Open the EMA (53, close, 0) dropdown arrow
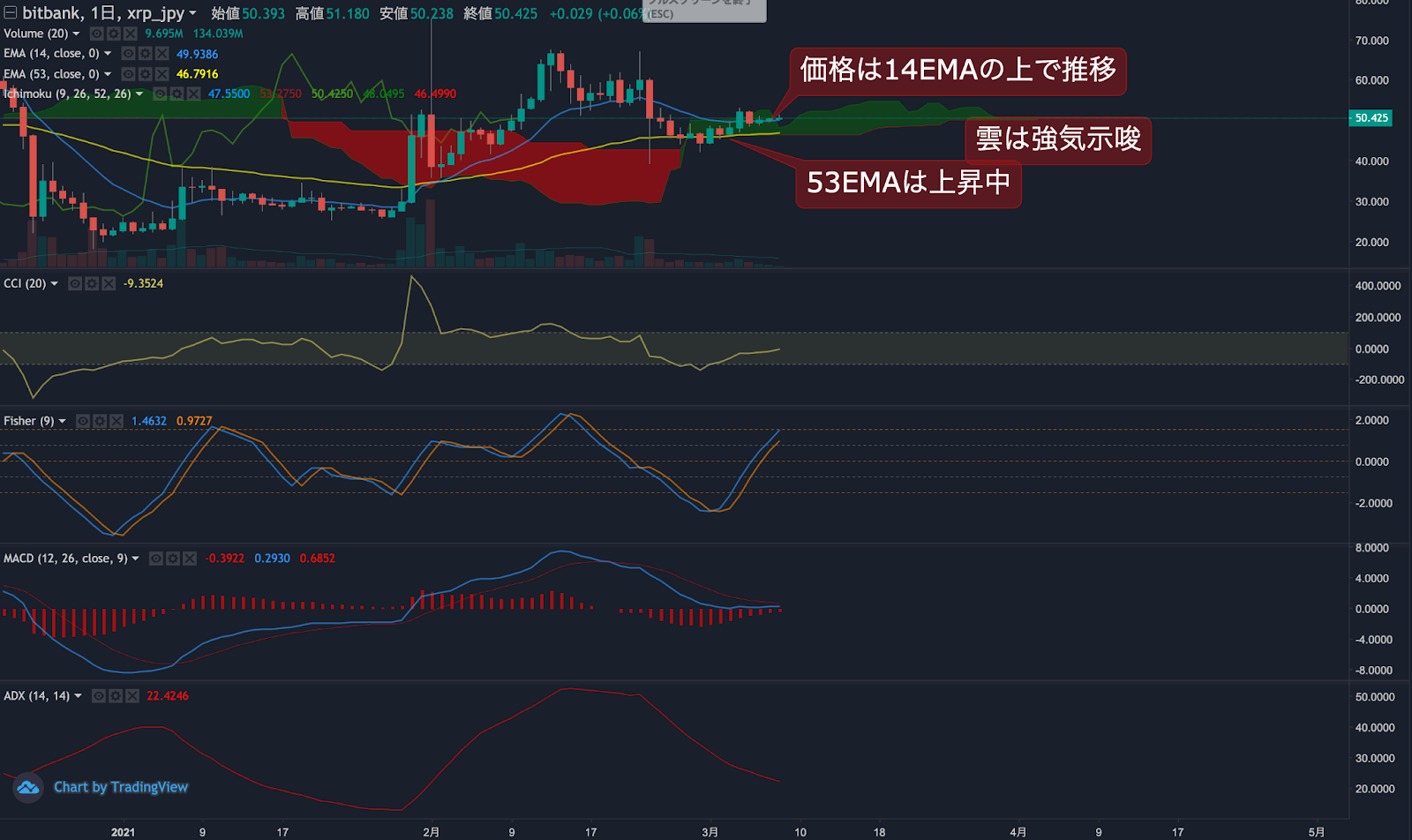The image size is (1412, 840). coord(109,74)
